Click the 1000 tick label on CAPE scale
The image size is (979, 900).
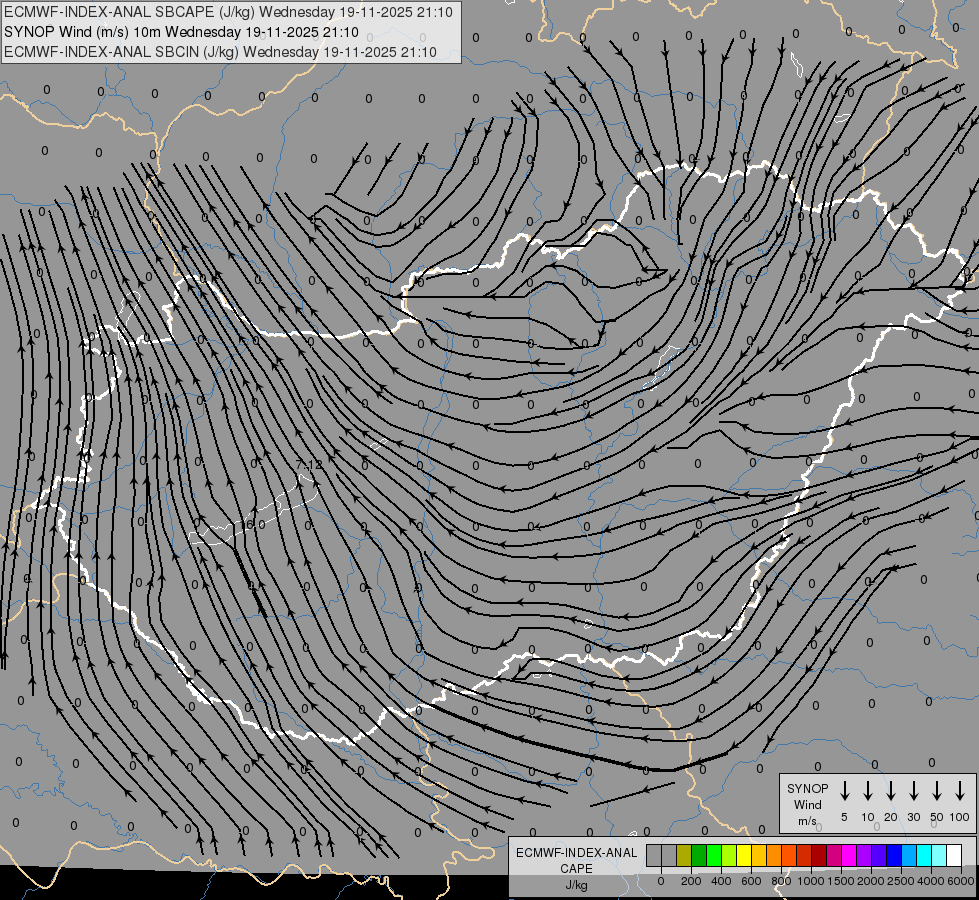point(811,881)
